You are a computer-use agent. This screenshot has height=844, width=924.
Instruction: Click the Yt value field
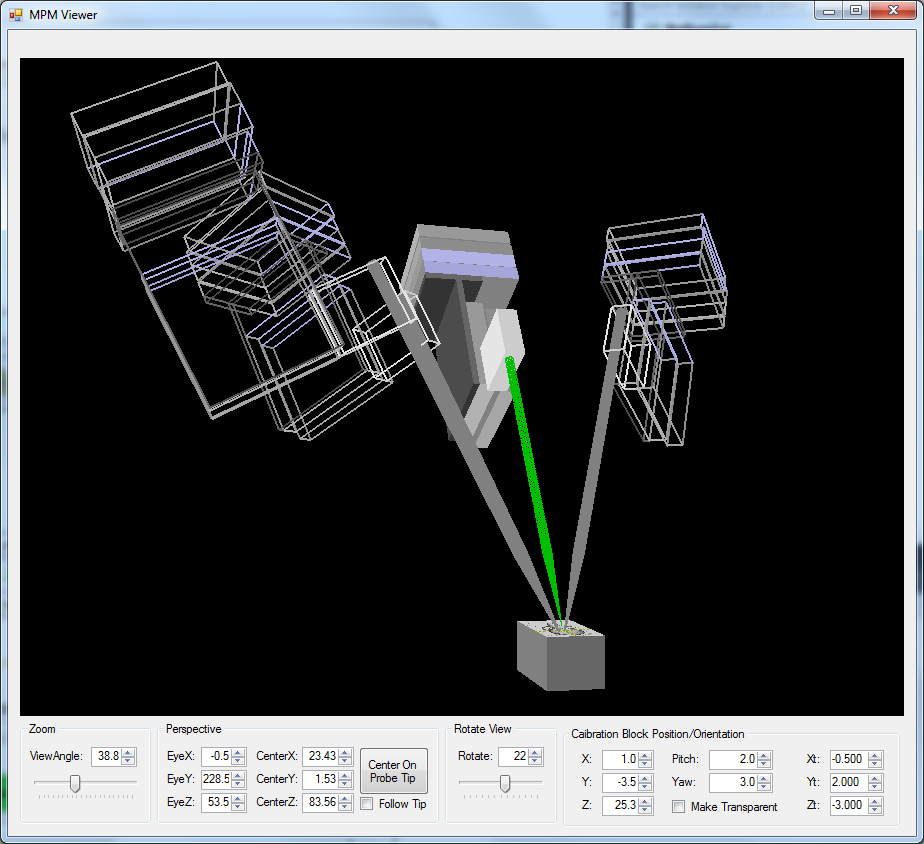pyautogui.click(x=849, y=782)
